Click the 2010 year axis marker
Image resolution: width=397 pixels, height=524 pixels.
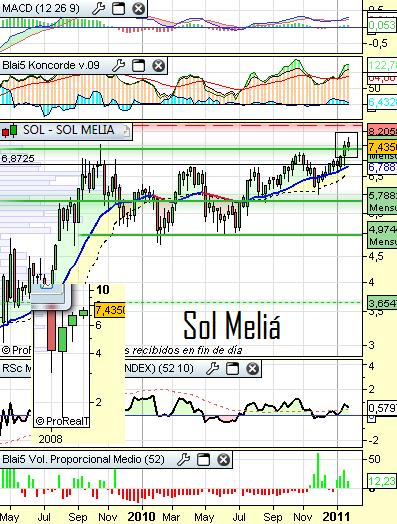tap(141, 517)
